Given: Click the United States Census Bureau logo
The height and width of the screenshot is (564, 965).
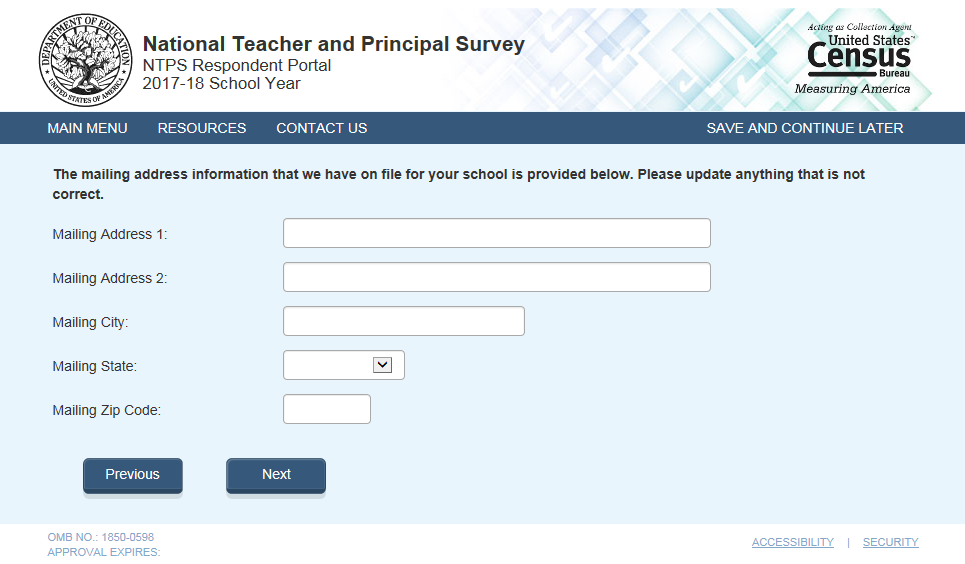Looking at the screenshot, I should [x=858, y=60].
